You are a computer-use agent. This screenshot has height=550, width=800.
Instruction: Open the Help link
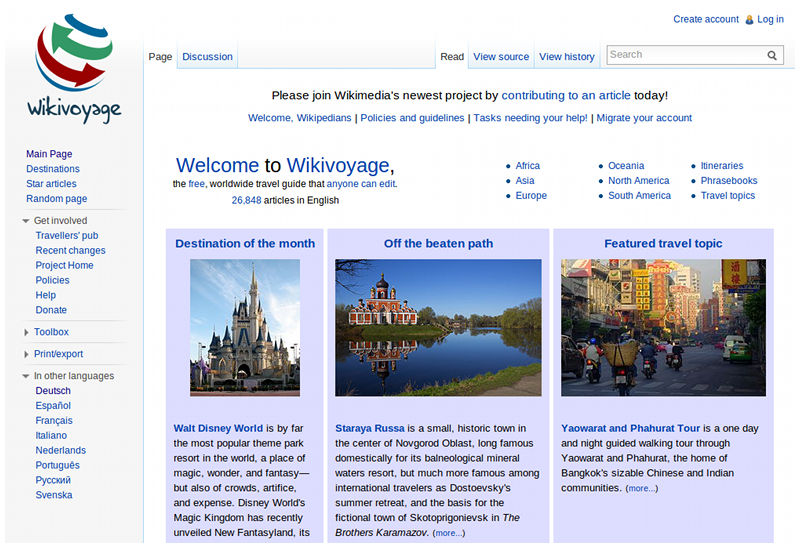pyautogui.click(x=45, y=295)
